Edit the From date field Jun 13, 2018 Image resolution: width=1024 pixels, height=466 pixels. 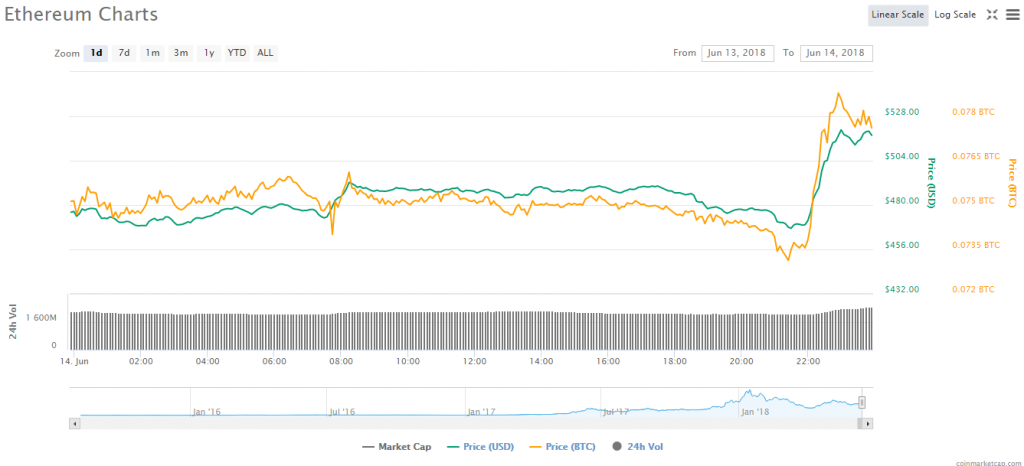click(x=737, y=53)
